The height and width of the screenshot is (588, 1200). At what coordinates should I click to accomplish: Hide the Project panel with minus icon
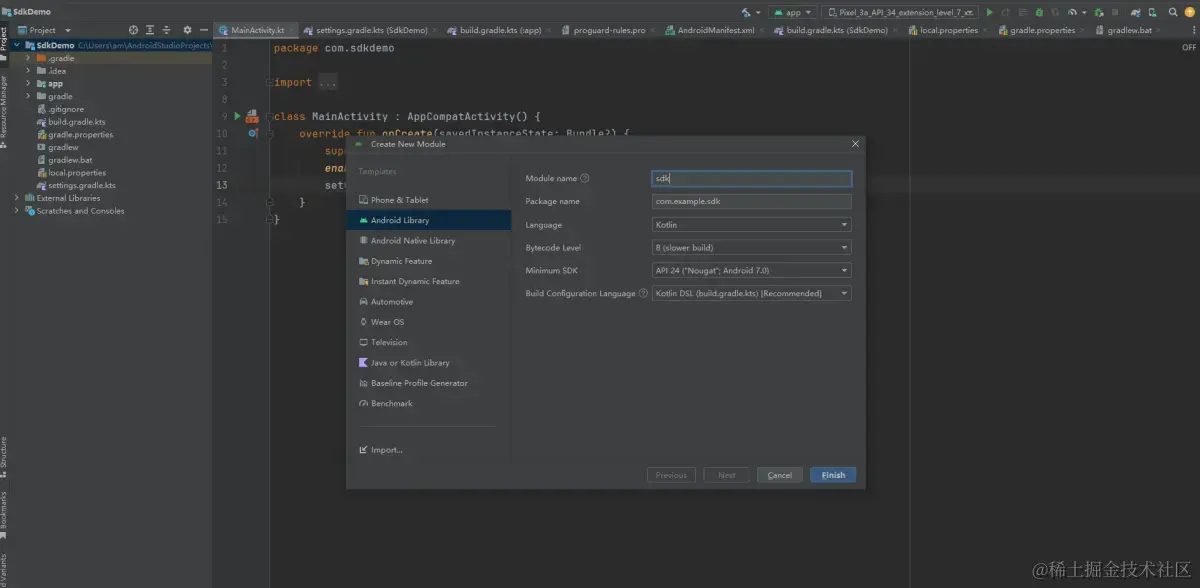(204, 30)
